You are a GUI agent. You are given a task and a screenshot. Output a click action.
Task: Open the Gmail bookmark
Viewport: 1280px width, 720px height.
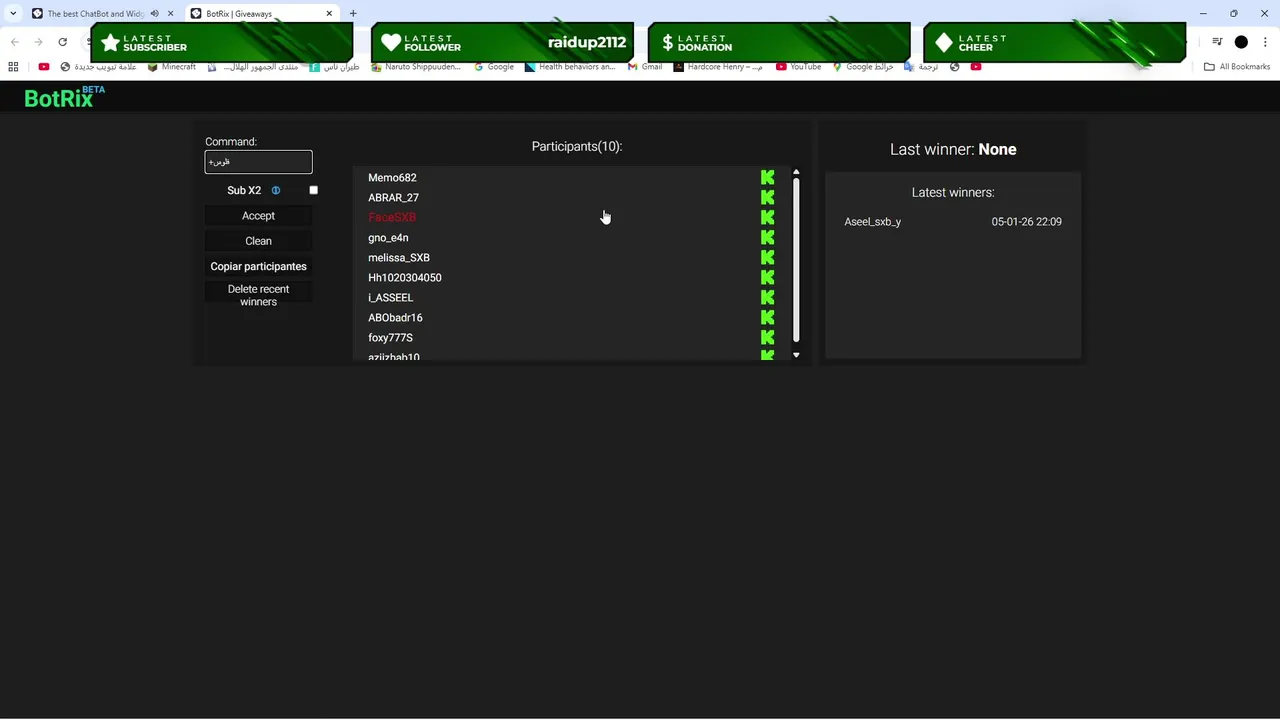pos(645,67)
